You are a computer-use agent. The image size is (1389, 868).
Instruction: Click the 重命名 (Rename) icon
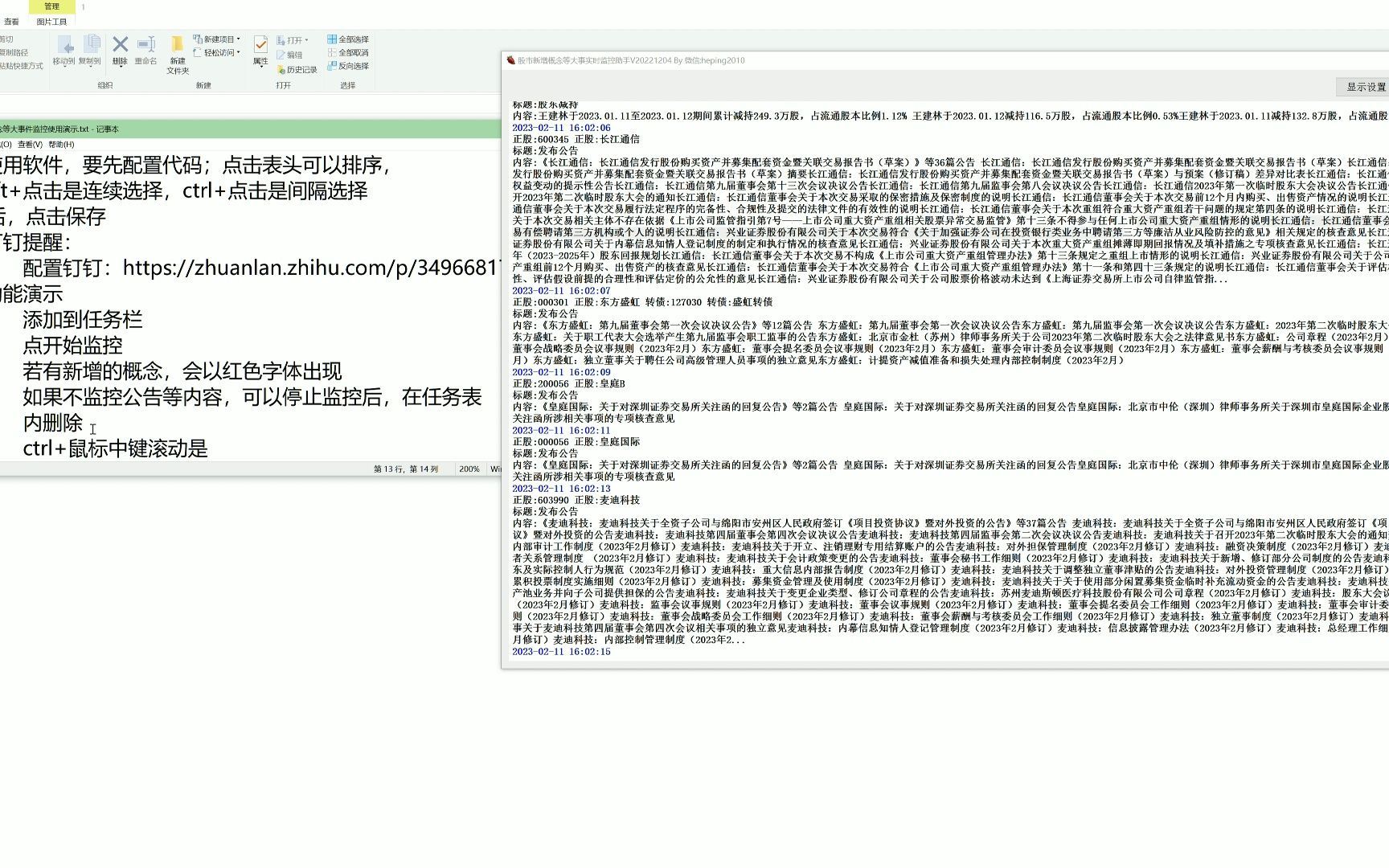point(145,50)
